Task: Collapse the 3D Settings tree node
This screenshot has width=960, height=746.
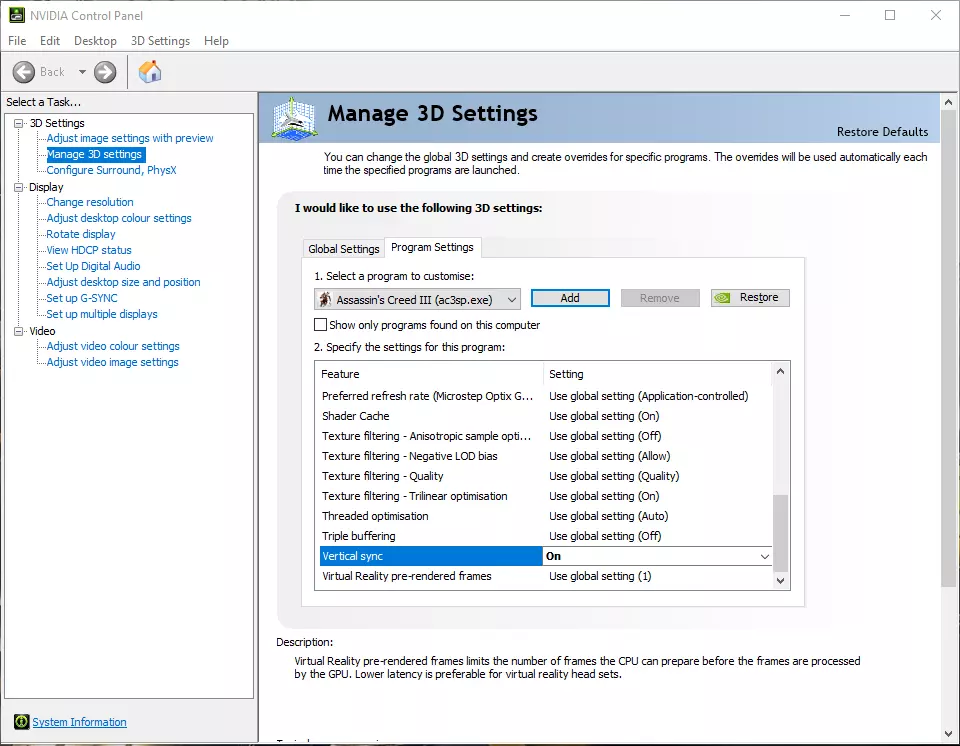Action: 19,123
